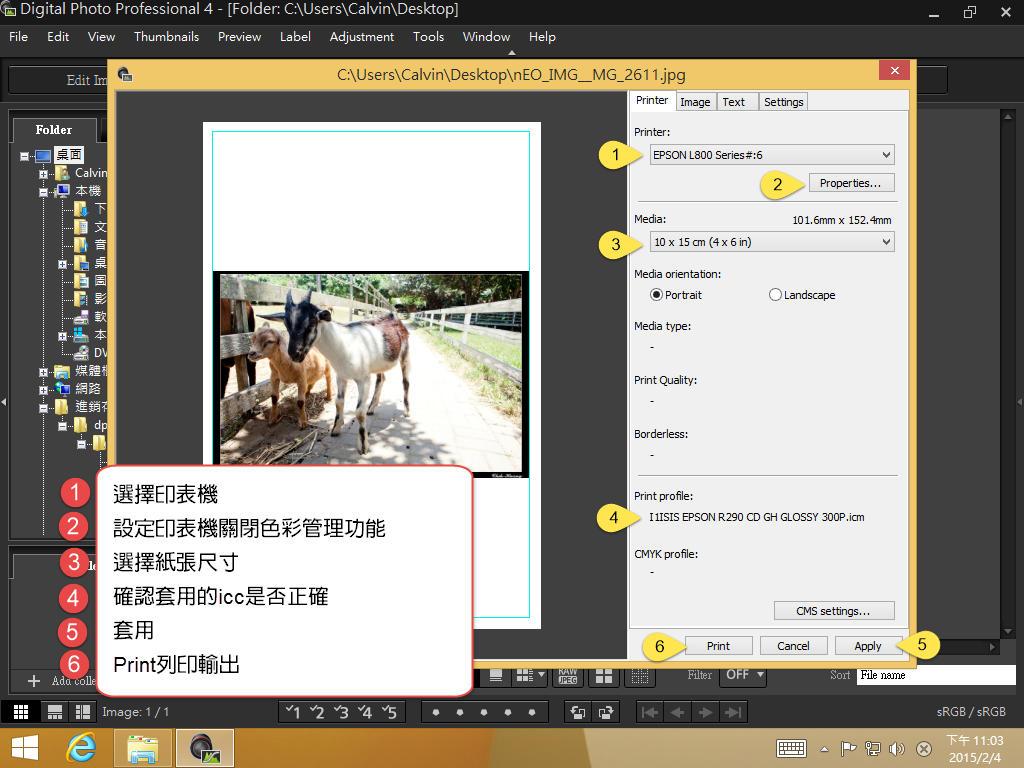Apply check mark 4 rating
The image size is (1024, 768).
tap(366, 712)
